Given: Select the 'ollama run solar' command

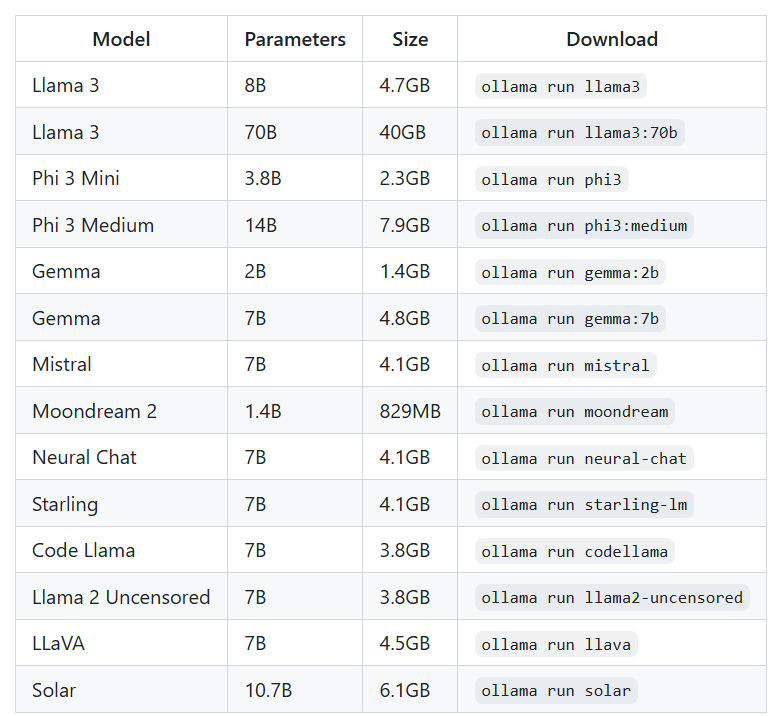Looking at the screenshot, I should click(556, 691).
